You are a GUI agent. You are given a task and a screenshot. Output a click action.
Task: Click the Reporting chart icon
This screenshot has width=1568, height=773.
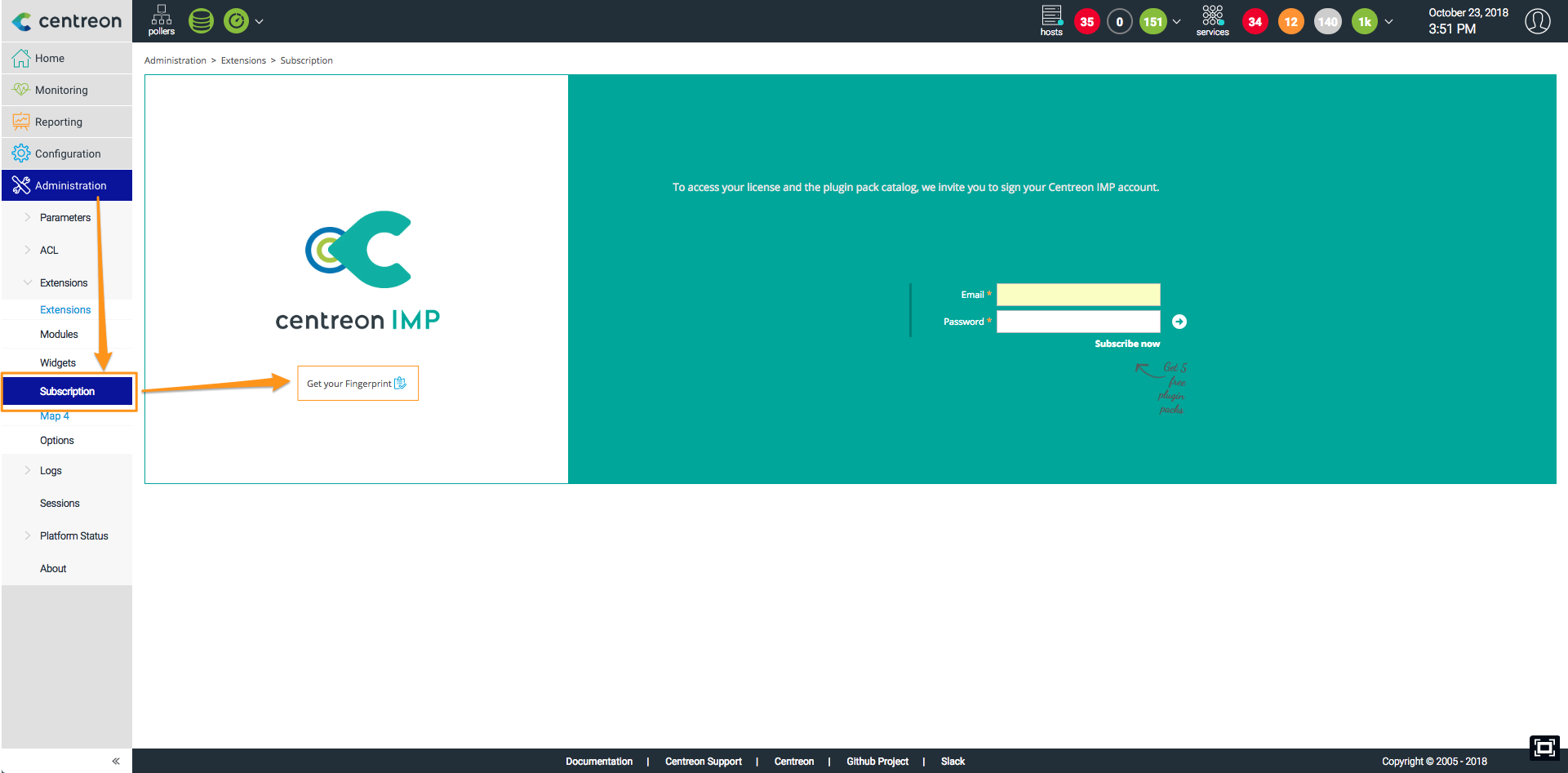tap(21, 122)
